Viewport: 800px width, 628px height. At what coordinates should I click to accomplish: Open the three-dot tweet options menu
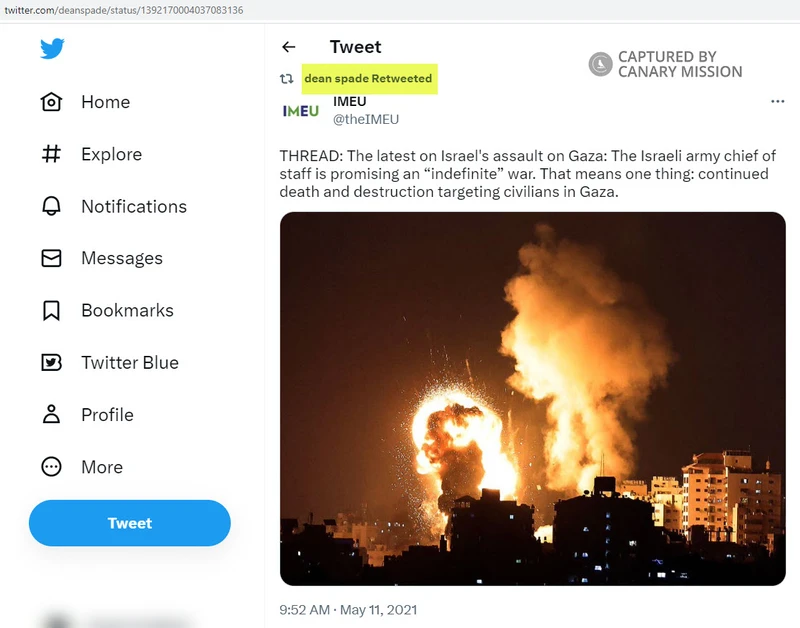(x=778, y=102)
